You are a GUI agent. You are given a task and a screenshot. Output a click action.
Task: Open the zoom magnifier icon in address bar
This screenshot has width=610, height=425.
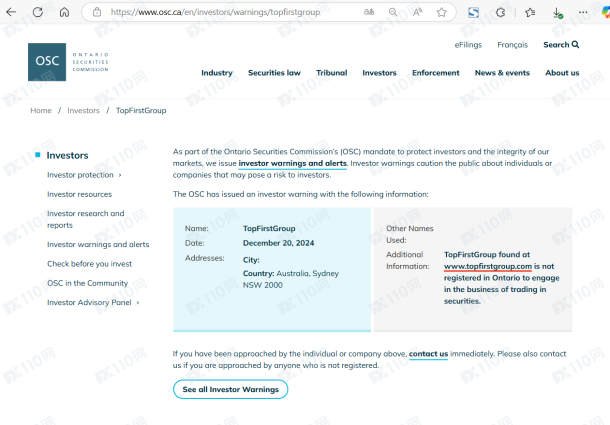[x=393, y=12]
